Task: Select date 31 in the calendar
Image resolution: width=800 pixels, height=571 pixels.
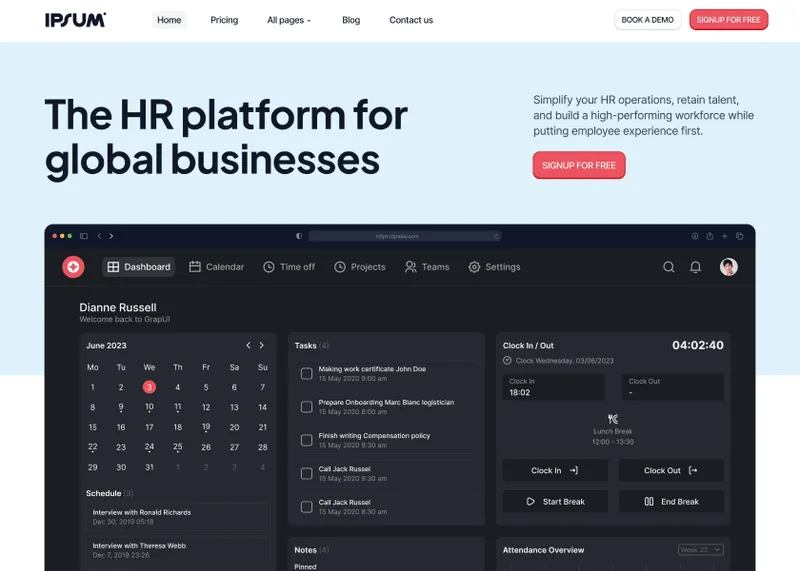Action: (x=149, y=467)
